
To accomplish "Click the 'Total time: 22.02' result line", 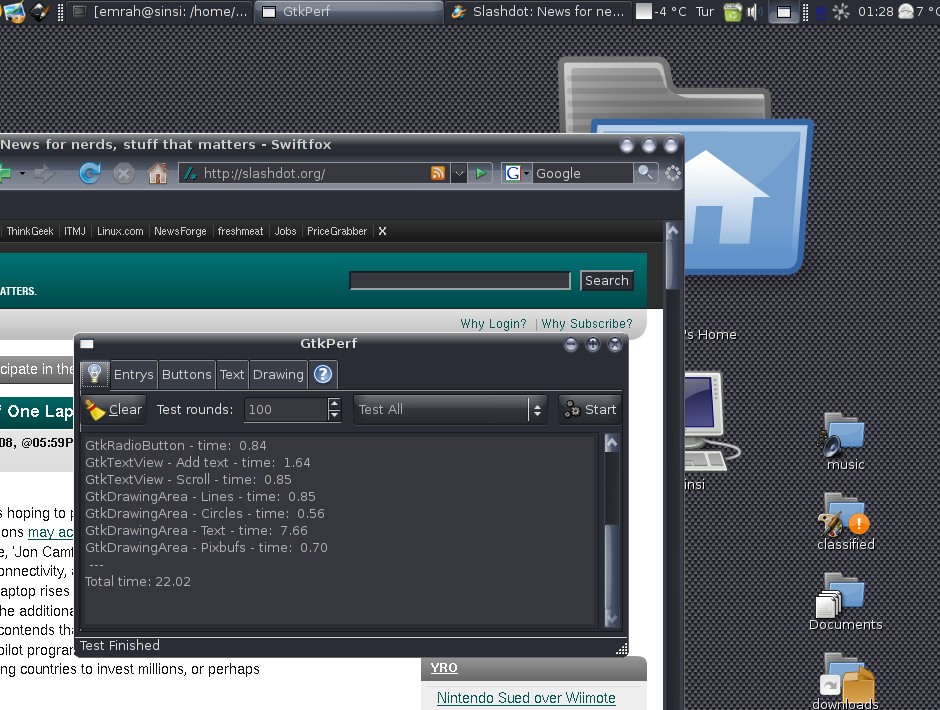I will coord(138,582).
